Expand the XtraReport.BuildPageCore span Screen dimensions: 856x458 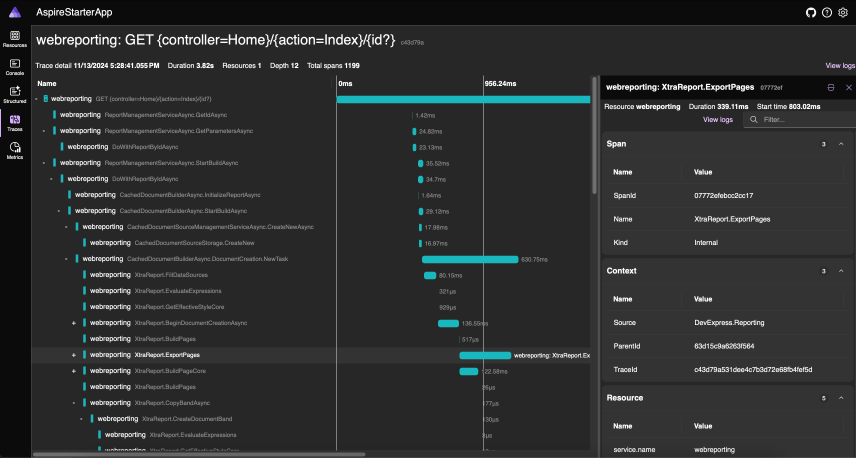click(x=74, y=371)
